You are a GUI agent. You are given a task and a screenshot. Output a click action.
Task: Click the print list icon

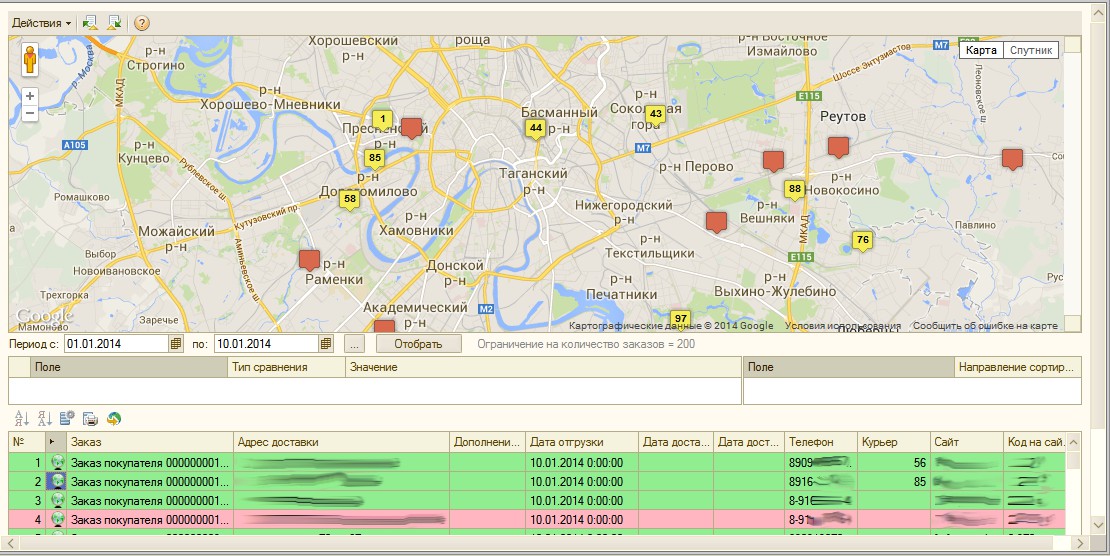90,419
